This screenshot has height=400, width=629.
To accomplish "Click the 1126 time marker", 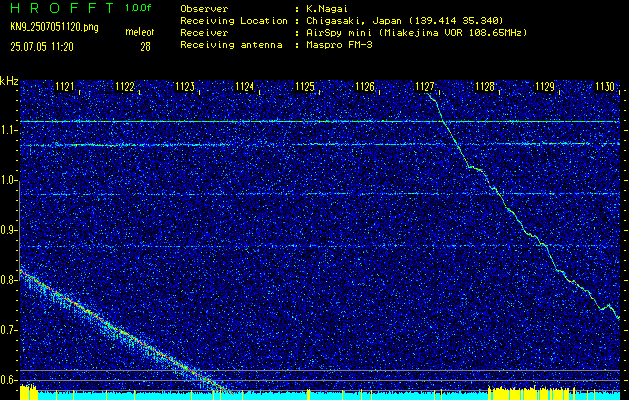I will pos(365,86).
